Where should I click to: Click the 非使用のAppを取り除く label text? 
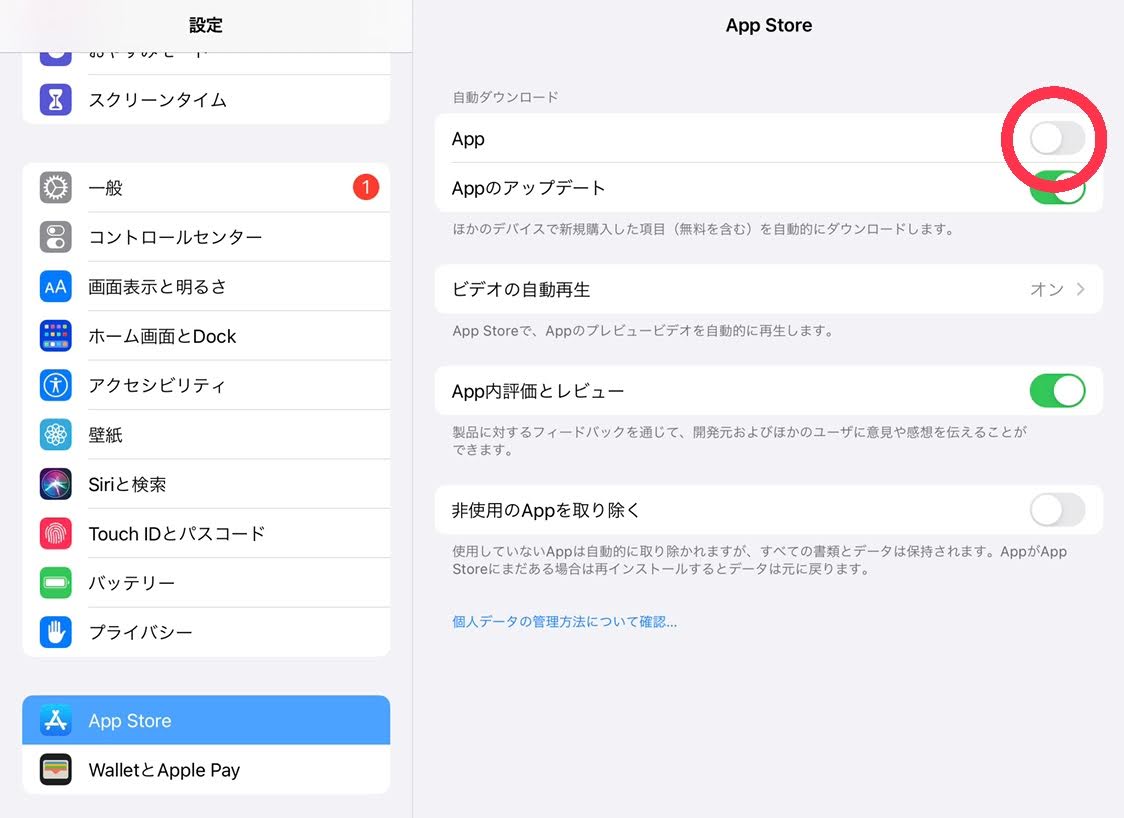(x=546, y=510)
